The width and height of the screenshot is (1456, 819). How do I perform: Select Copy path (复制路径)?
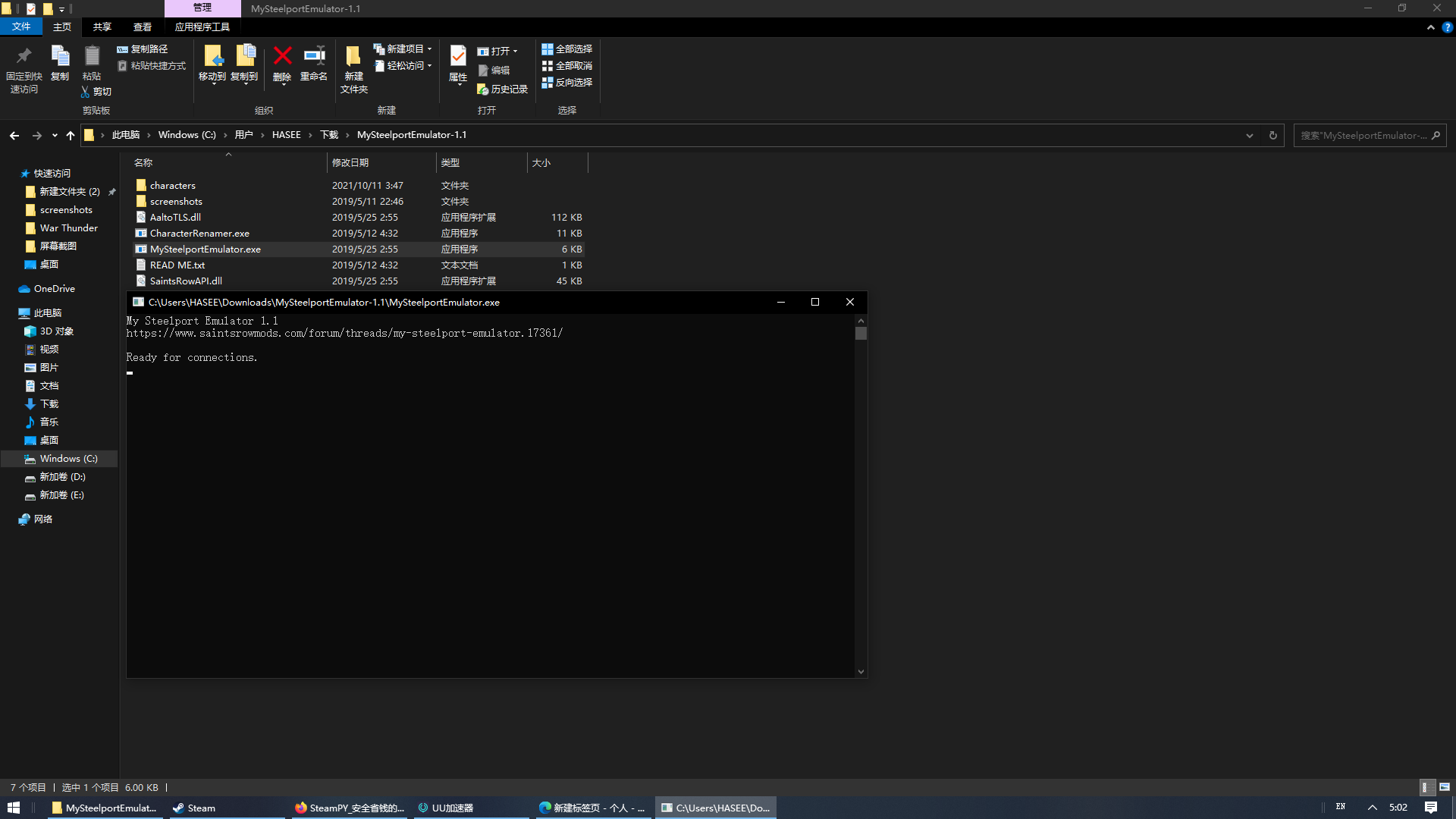(x=143, y=49)
